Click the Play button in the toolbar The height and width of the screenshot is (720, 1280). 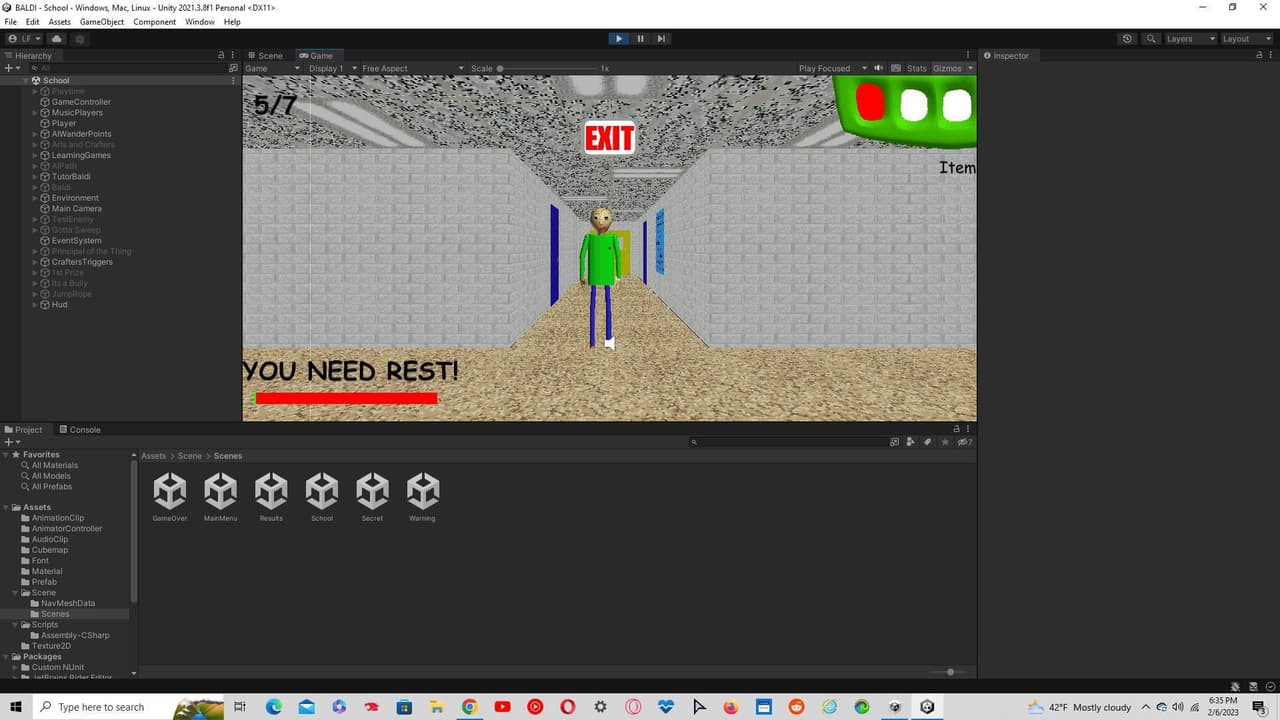[618, 39]
